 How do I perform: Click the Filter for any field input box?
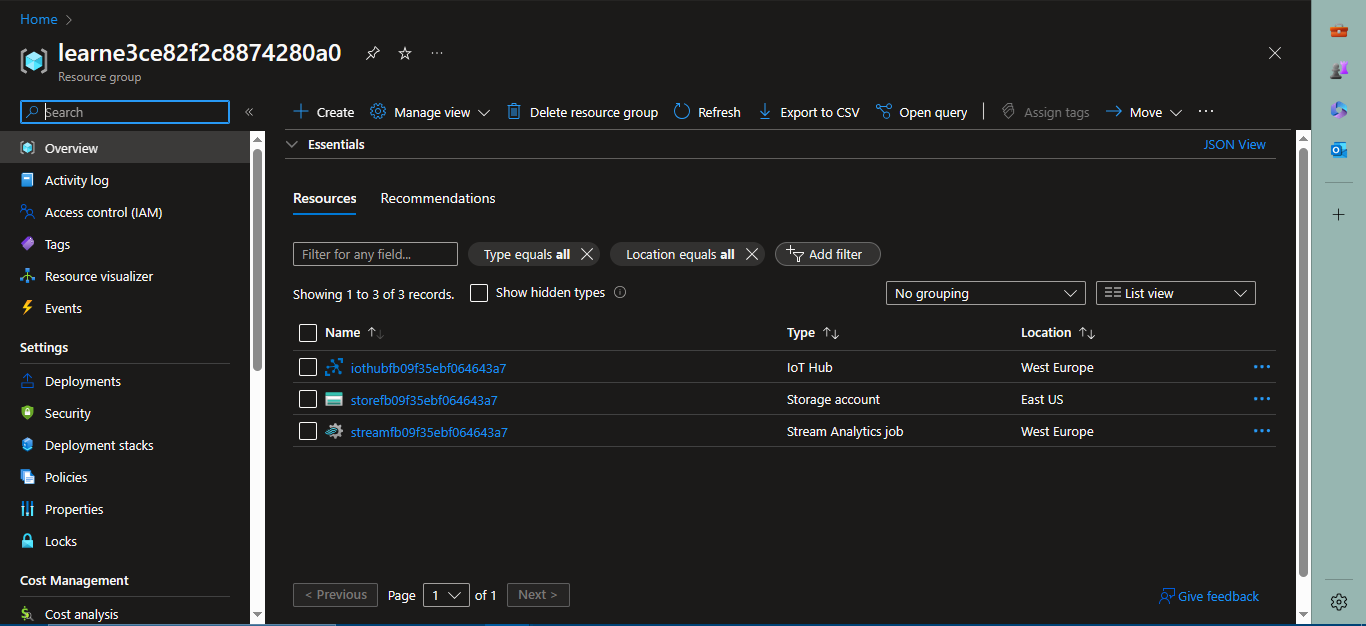pyautogui.click(x=375, y=253)
